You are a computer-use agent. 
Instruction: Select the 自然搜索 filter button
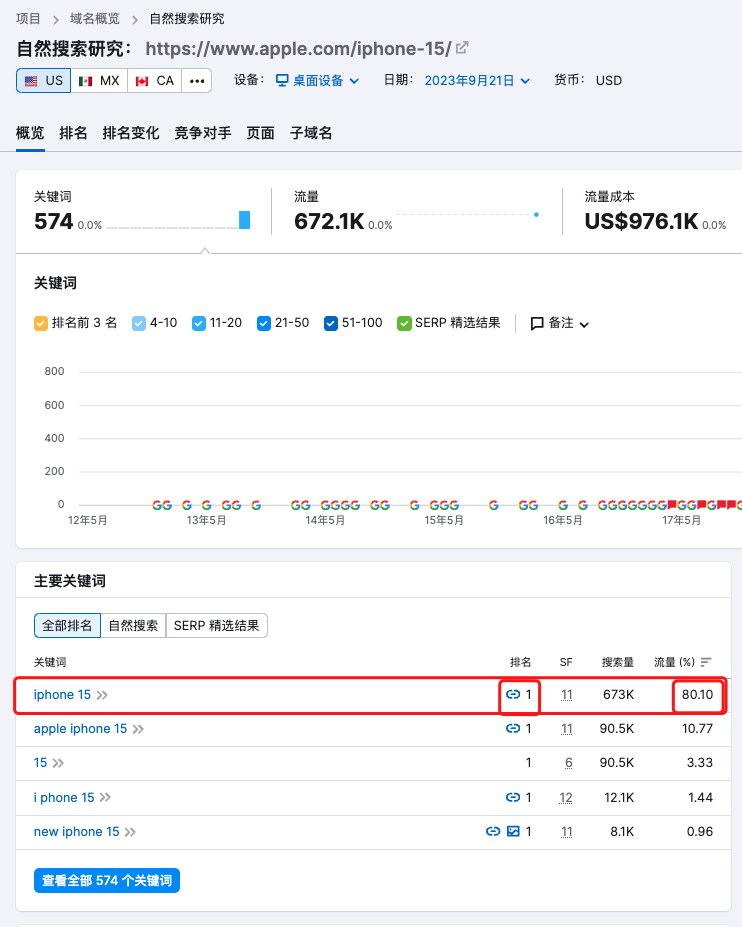133,625
